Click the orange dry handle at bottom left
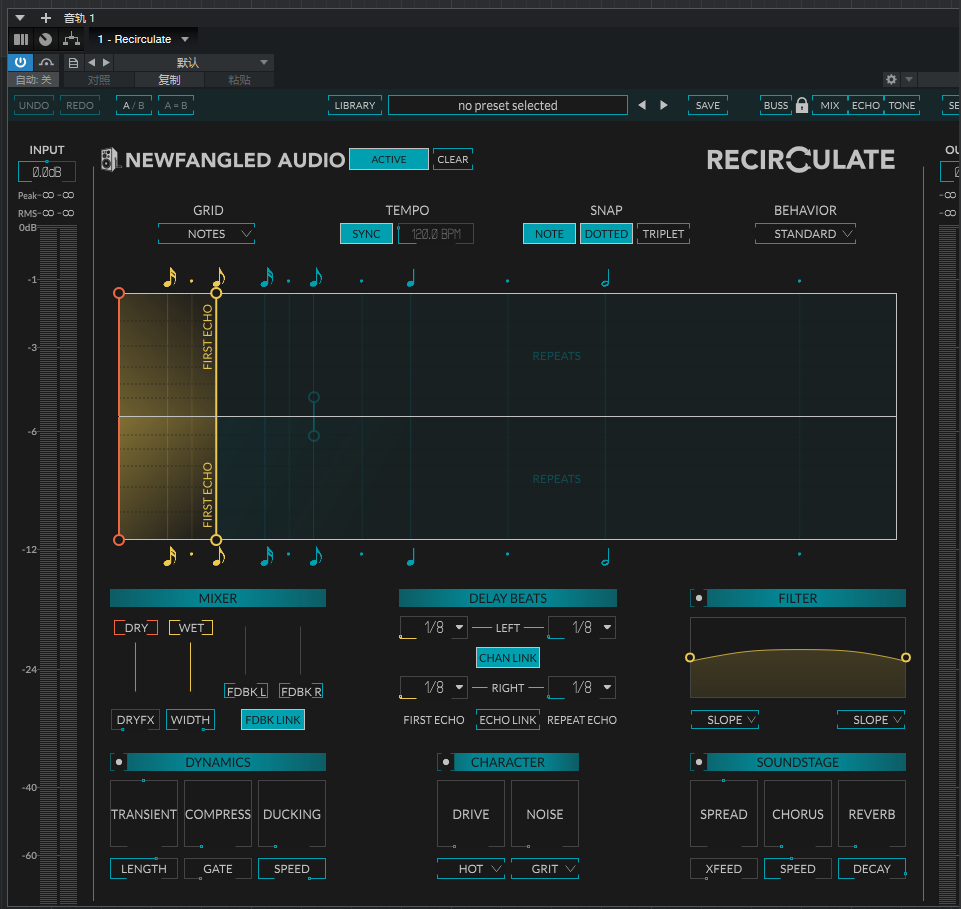The height and width of the screenshot is (909, 961). [x=119, y=540]
